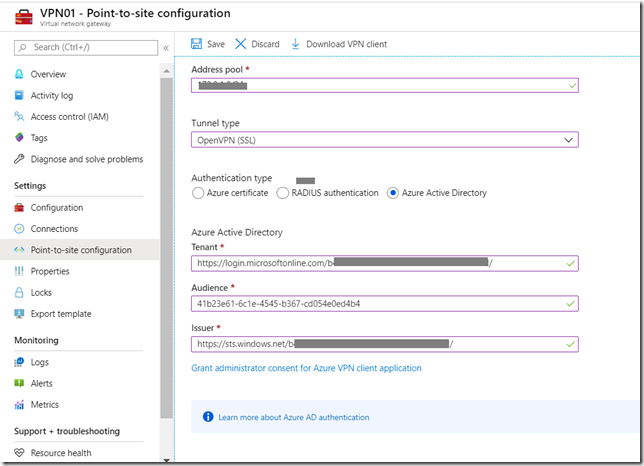Open Locks menu item
This screenshot has width=644, height=466.
point(41,292)
